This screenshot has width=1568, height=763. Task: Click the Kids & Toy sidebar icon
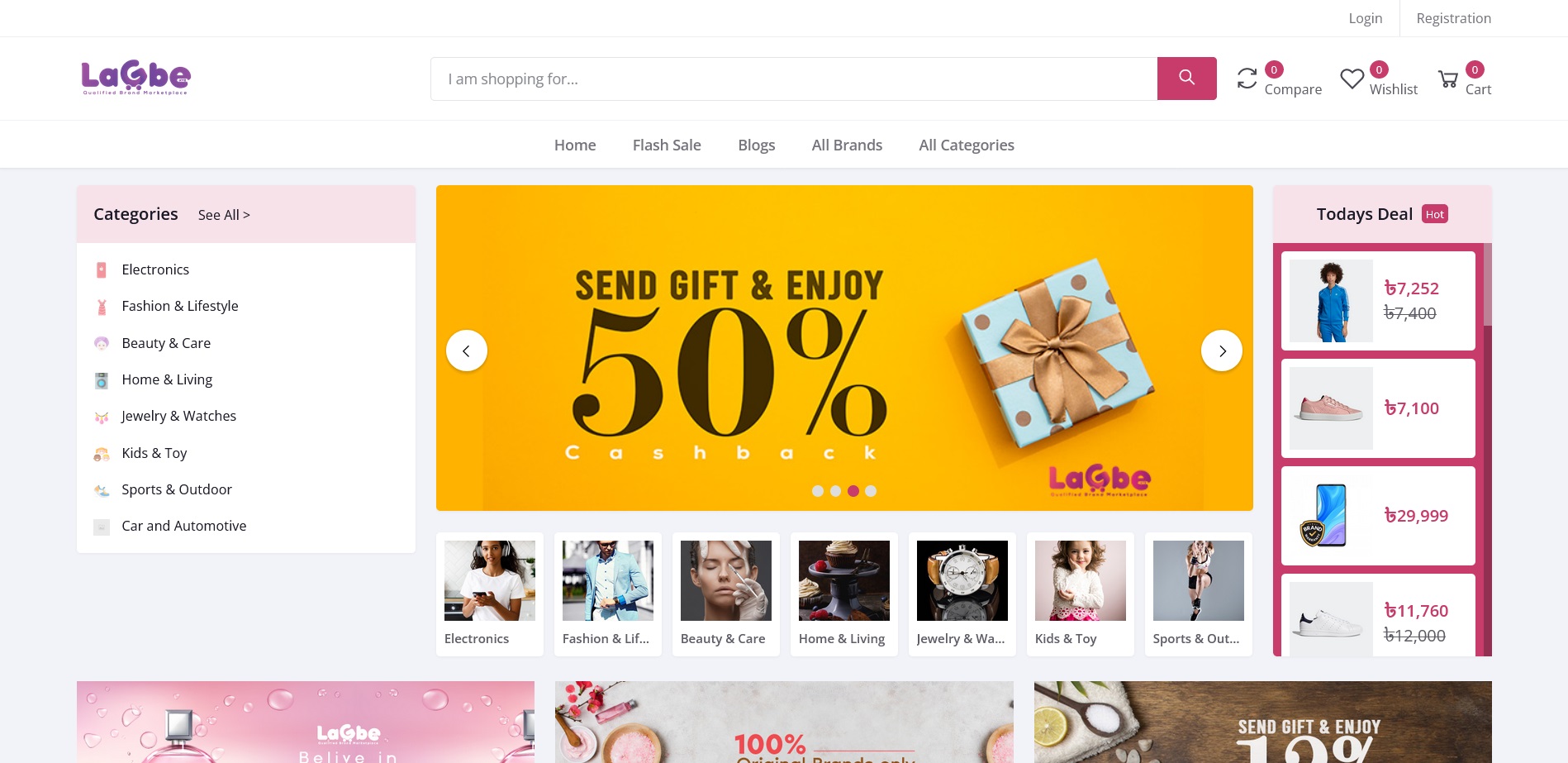(102, 454)
